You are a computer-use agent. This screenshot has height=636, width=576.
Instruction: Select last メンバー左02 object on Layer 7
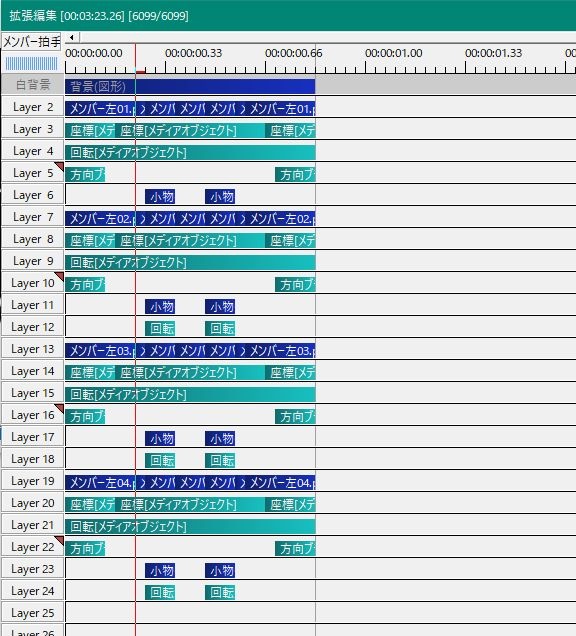282,219
